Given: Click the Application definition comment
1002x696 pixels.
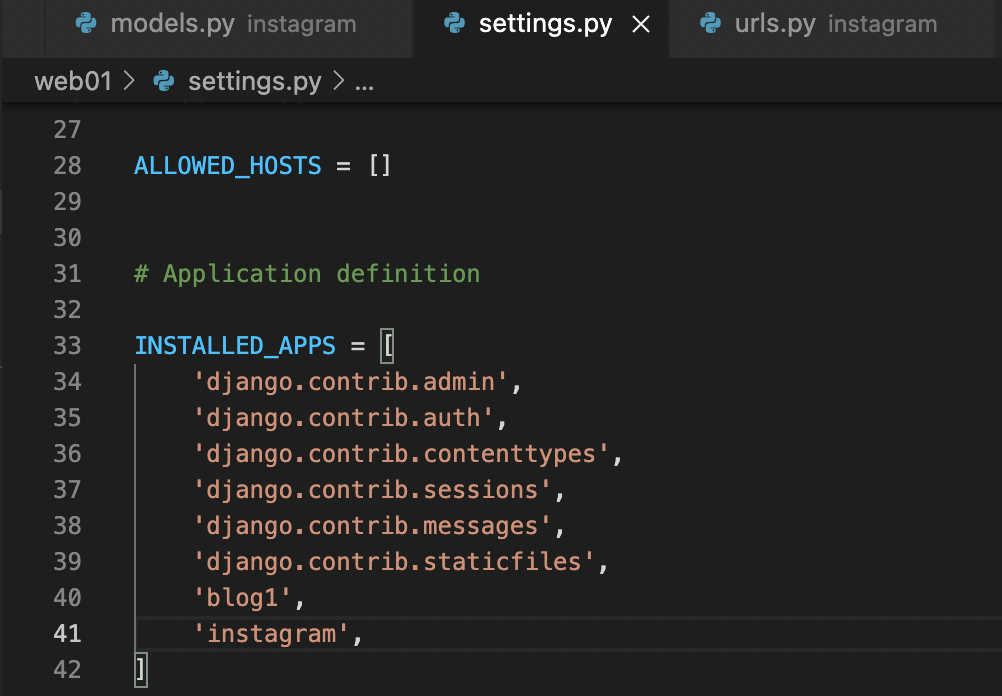Looking at the screenshot, I should 307,274.
